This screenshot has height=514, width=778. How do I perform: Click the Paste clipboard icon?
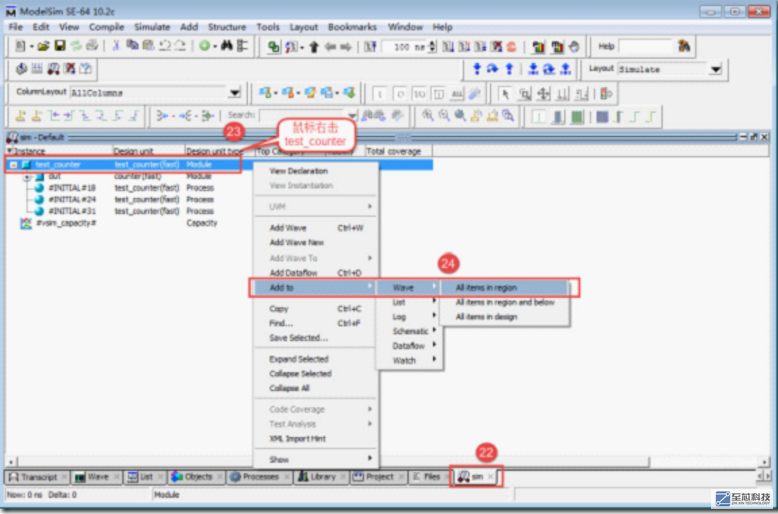(148, 46)
